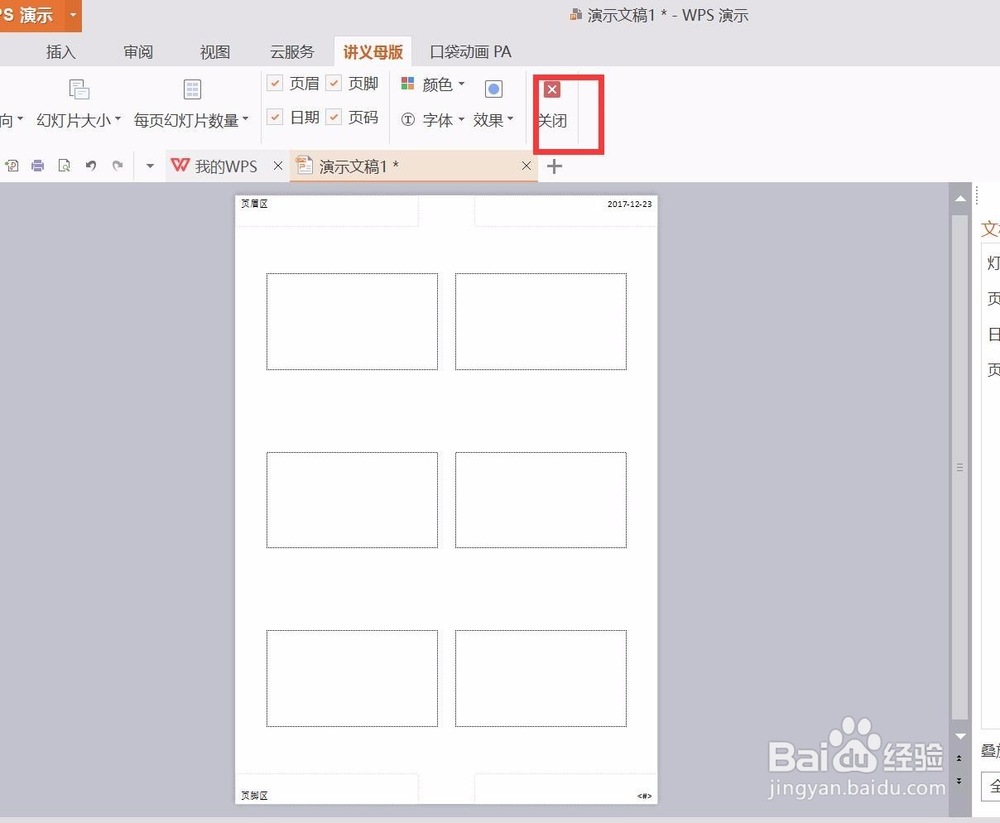Screen dimensions: 1000x823
Task: Click the side panel drag handle dots
Action: click(x=976, y=196)
